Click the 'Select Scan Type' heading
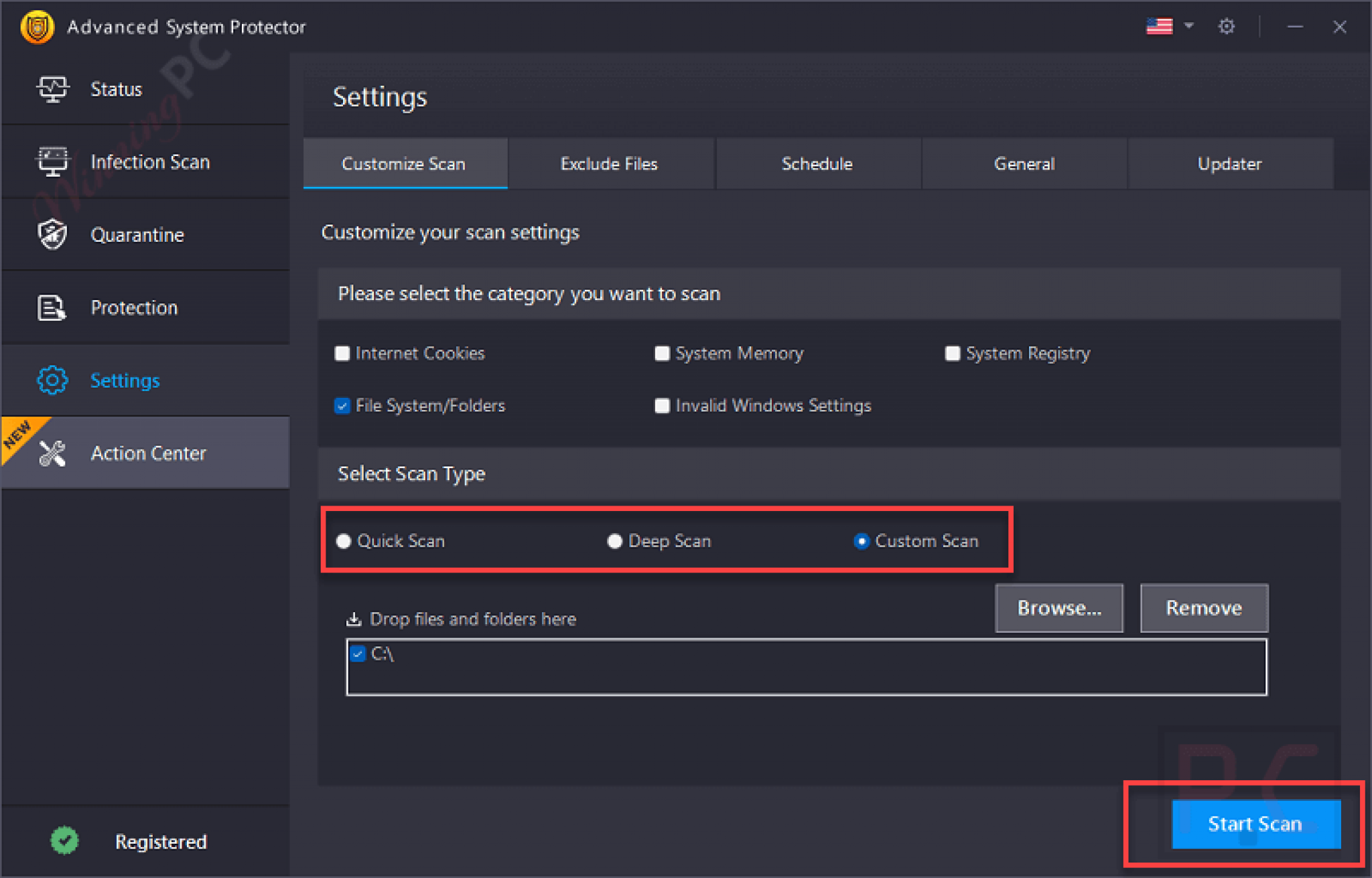Screen dimensions: 1372x878 click(411, 474)
